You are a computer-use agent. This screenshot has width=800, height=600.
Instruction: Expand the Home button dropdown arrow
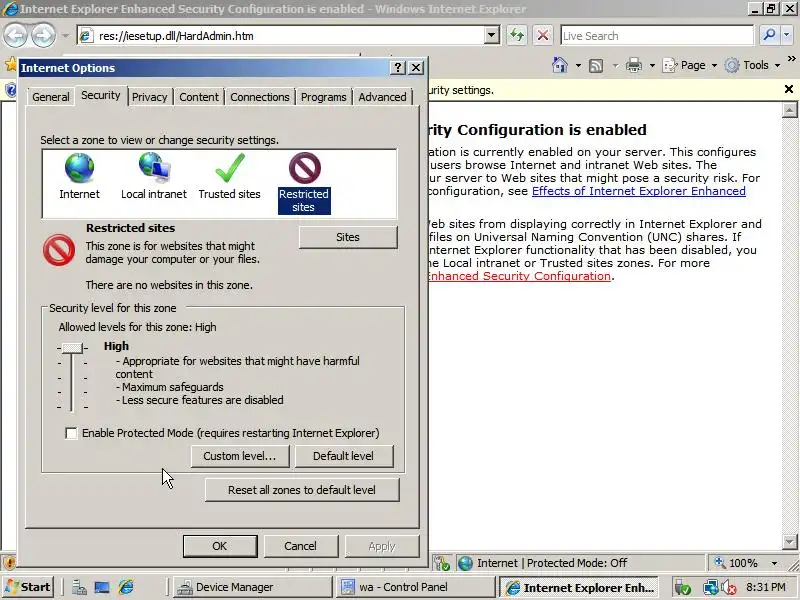tap(578, 65)
